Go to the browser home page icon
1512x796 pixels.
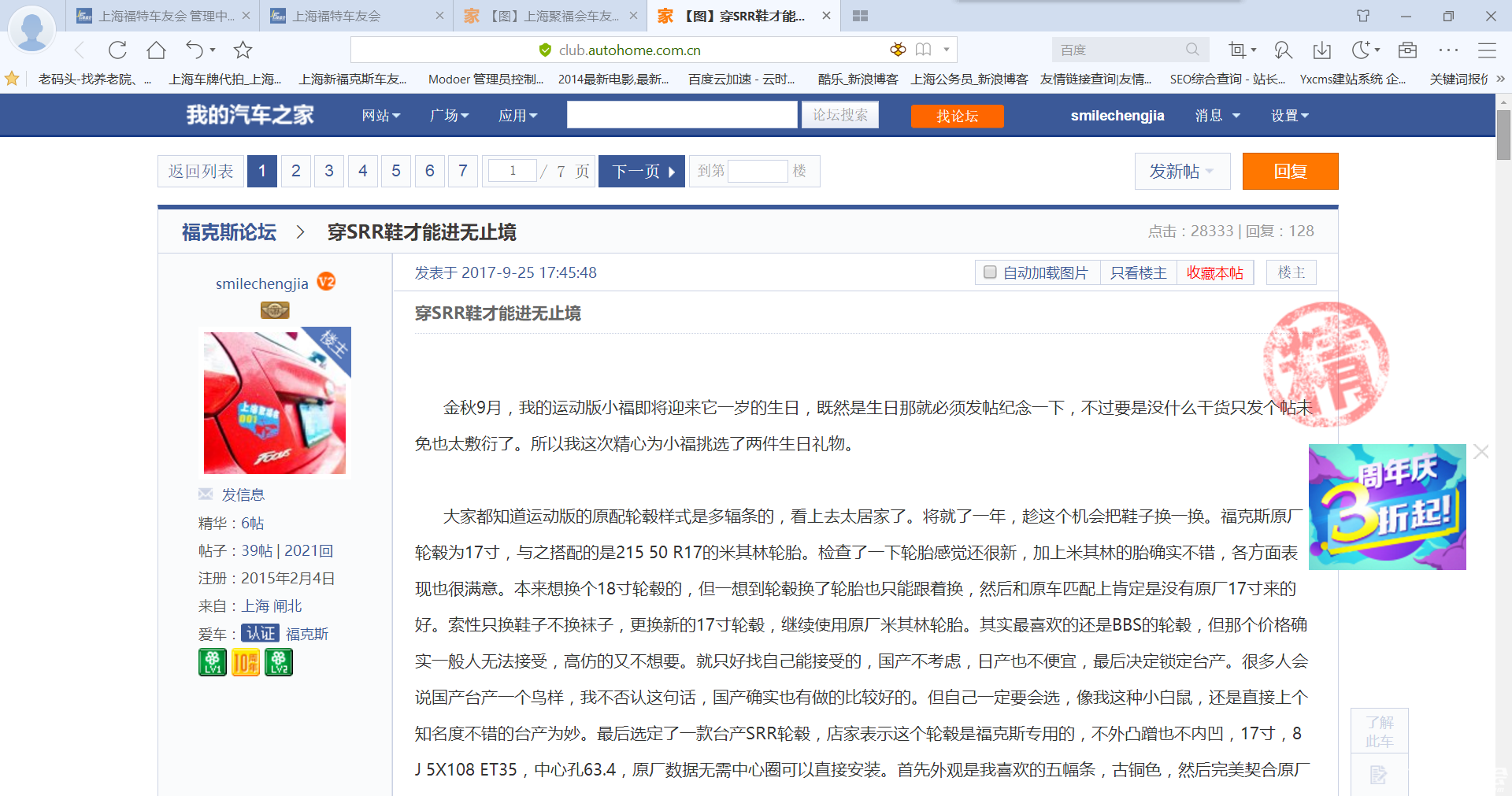click(x=156, y=50)
